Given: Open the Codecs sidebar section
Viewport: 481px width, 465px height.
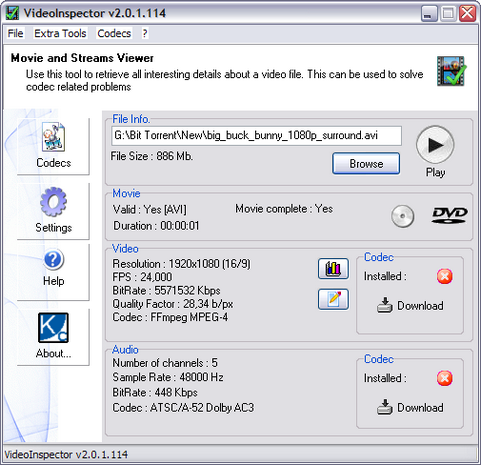Looking at the screenshot, I should [x=53, y=146].
